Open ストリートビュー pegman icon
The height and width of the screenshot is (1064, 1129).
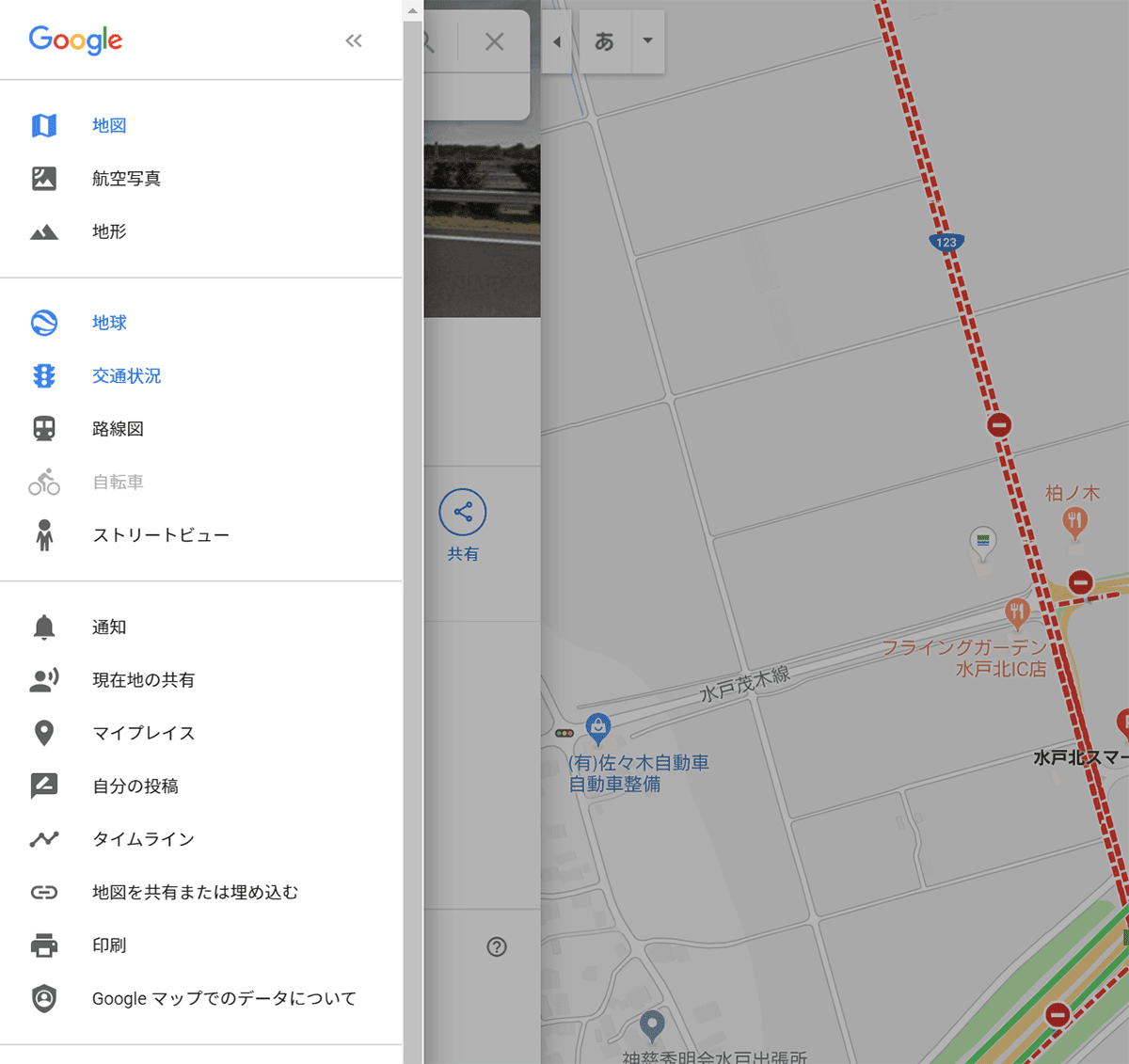click(x=44, y=535)
